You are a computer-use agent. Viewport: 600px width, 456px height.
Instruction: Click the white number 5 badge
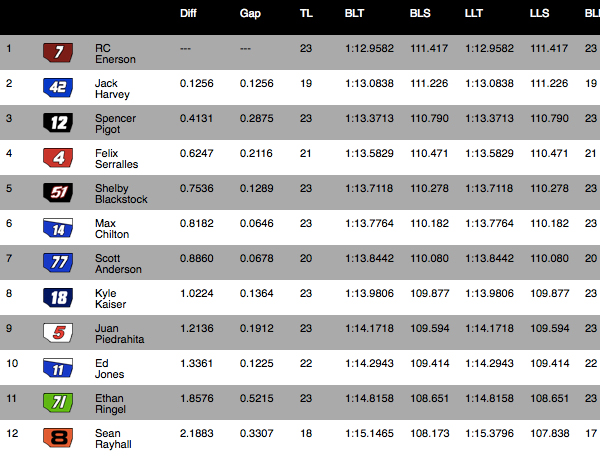(x=58, y=332)
